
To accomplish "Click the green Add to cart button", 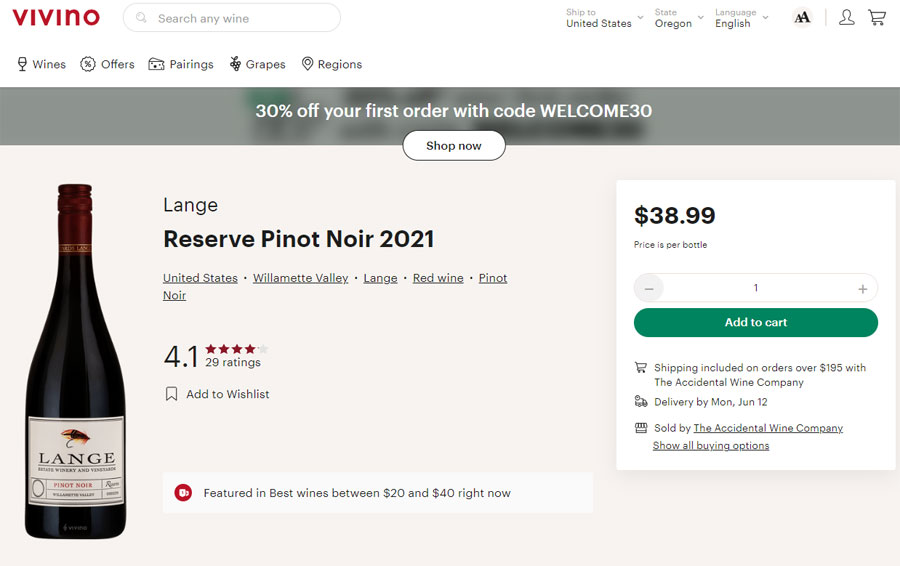I will [755, 323].
